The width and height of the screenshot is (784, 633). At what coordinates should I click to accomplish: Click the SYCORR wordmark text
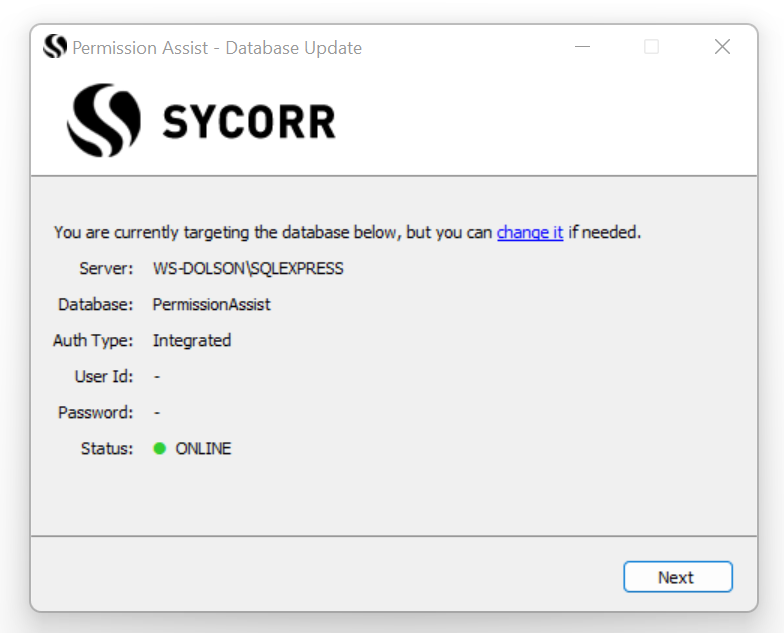coord(249,122)
